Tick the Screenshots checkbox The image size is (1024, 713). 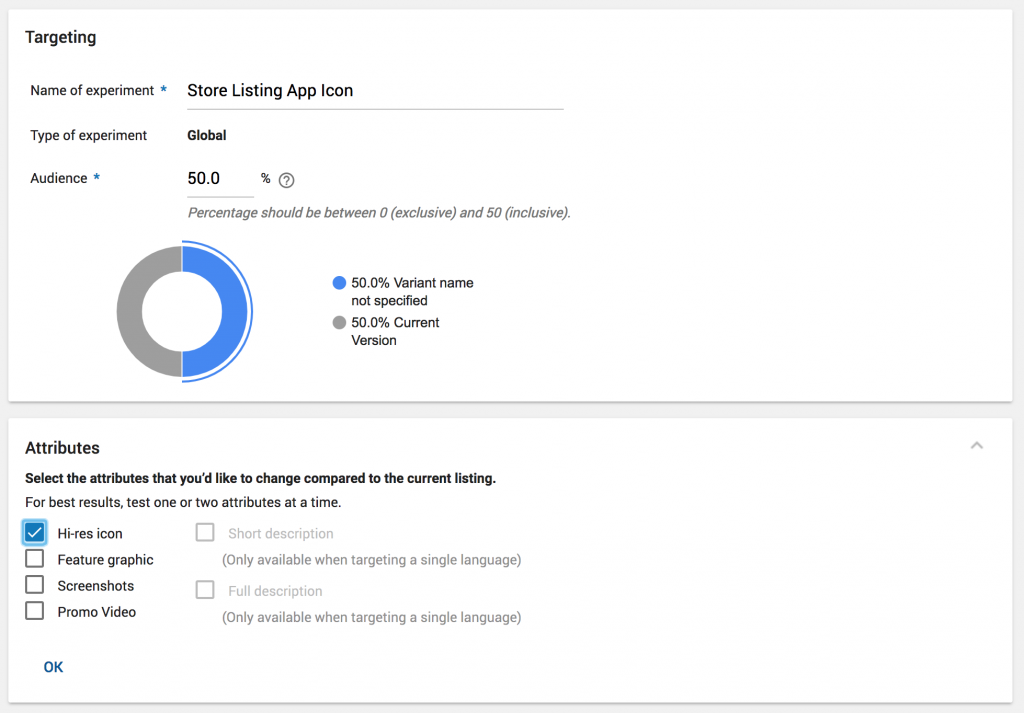(35, 585)
